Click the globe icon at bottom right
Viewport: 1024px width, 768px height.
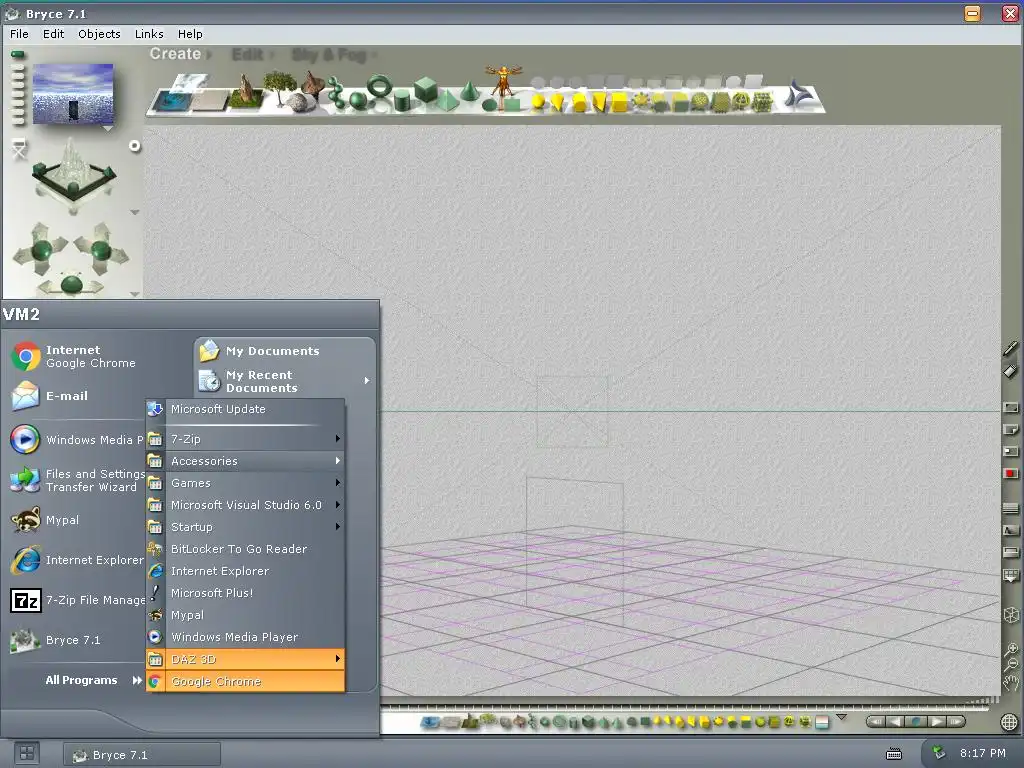(1010, 722)
